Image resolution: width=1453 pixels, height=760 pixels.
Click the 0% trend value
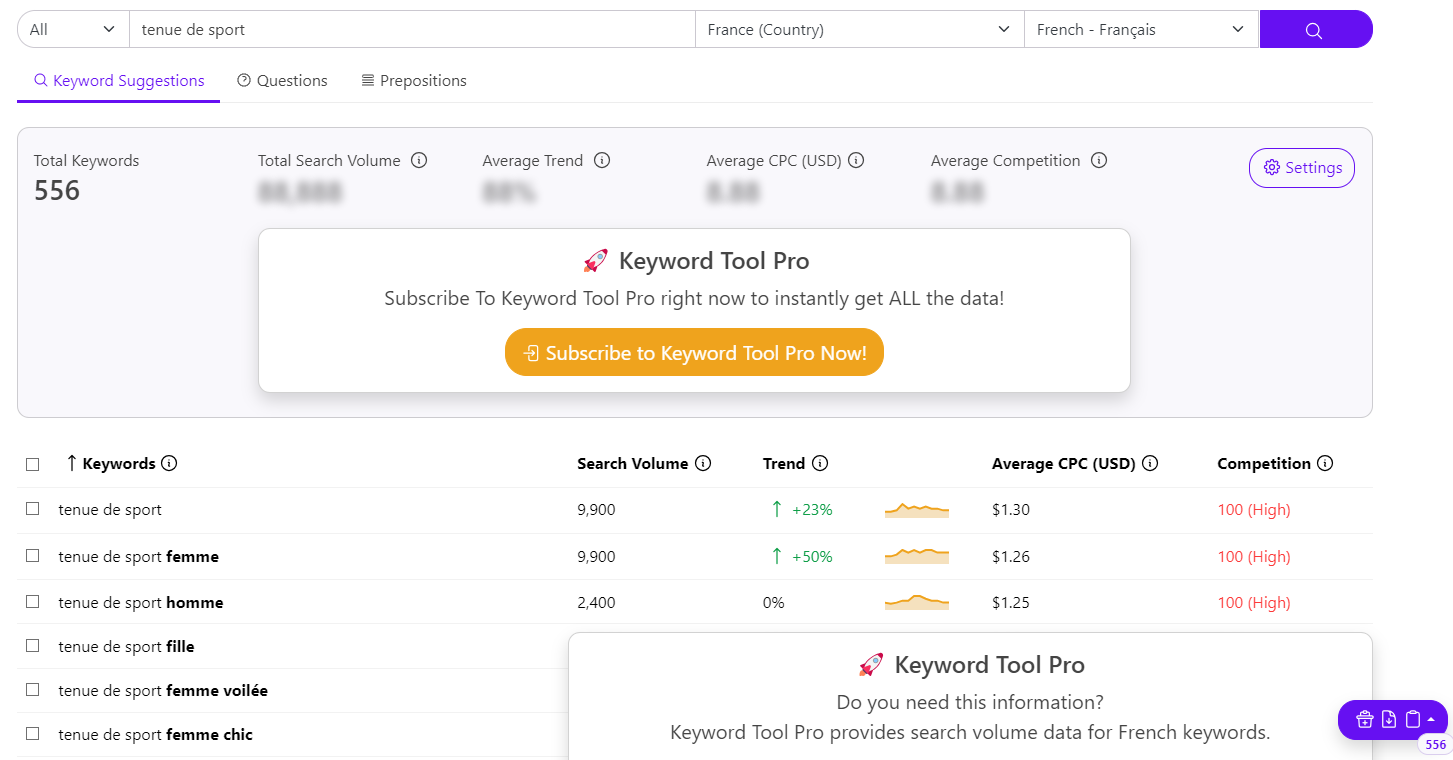click(774, 603)
